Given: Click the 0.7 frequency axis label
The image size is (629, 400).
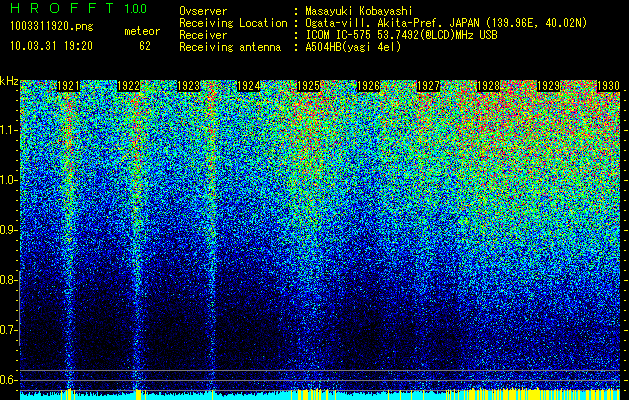Looking at the screenshot, I should click(x=8, y=330).
